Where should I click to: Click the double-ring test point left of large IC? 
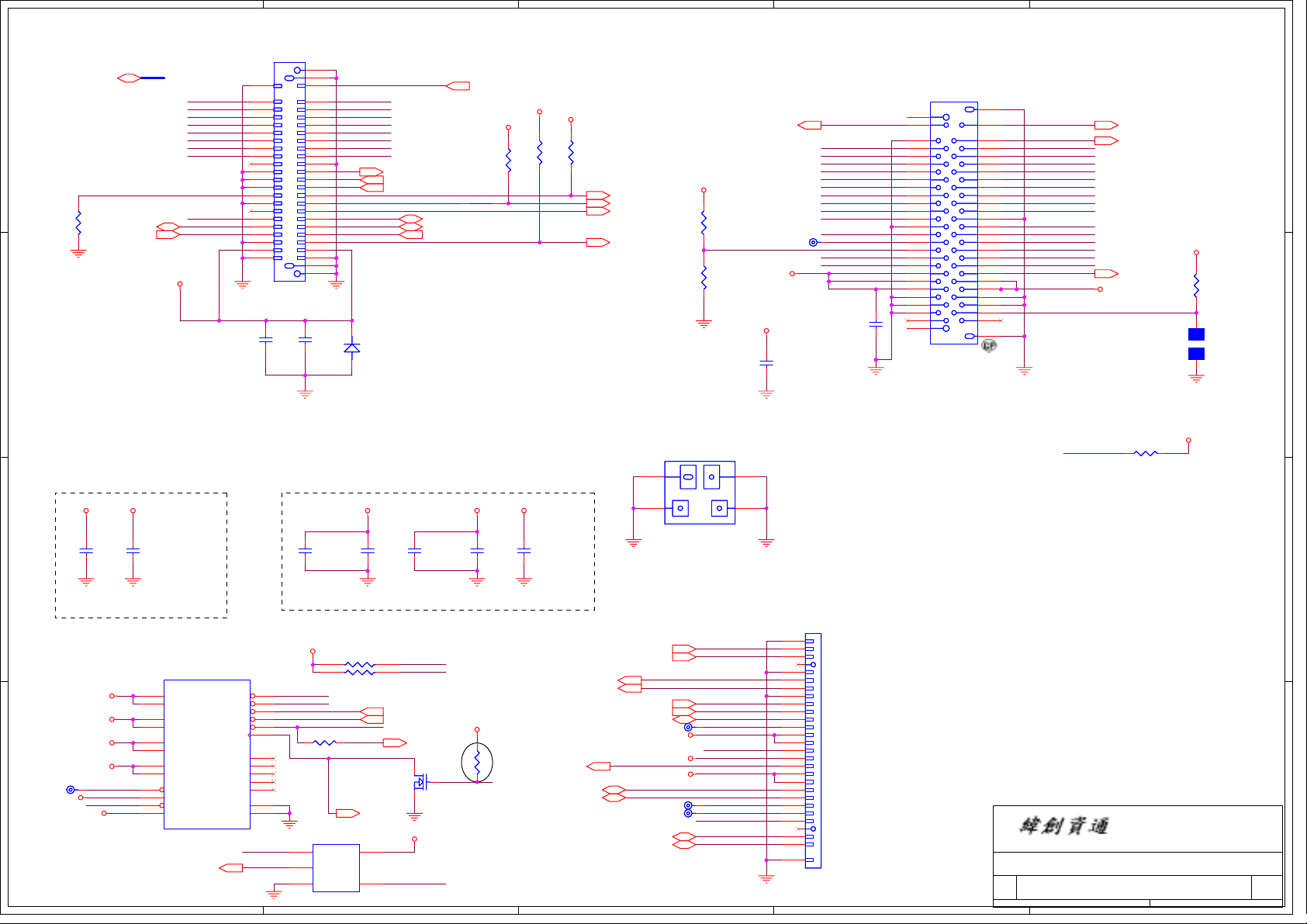point(71,790)
